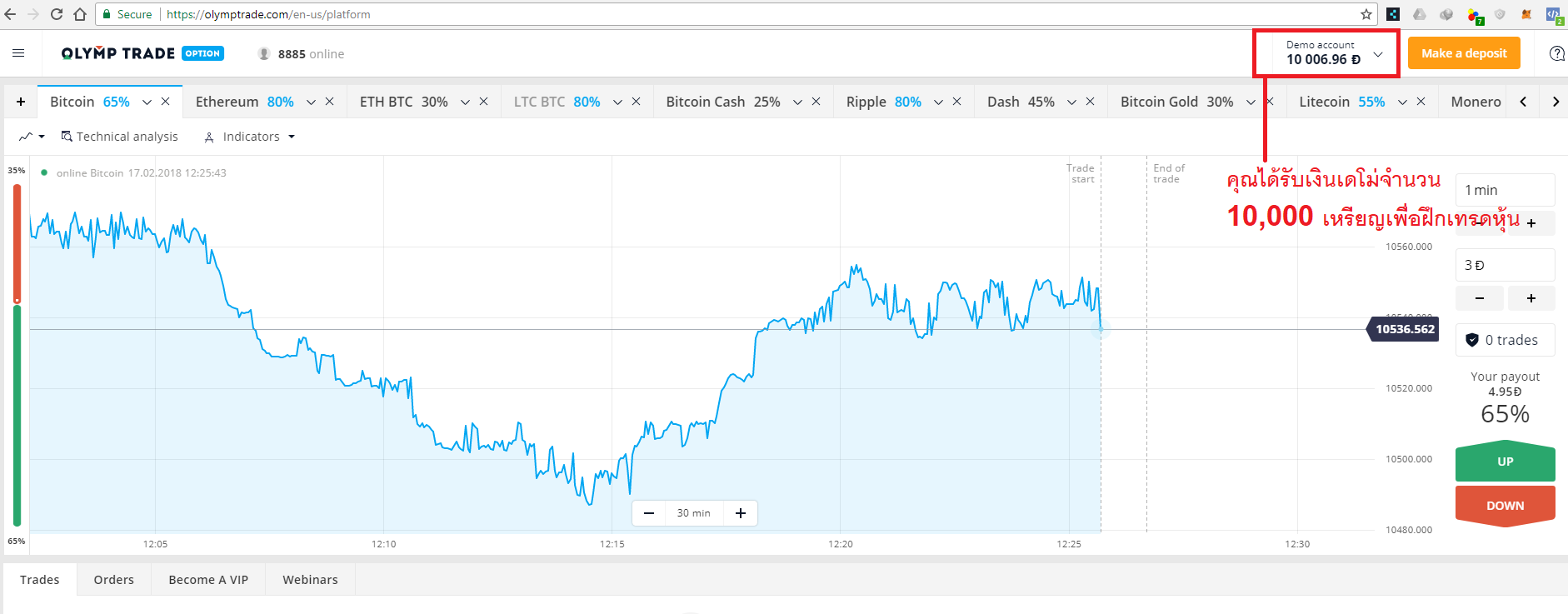Switch to the ETH BTC tab
The width and height of the screenshot is (1568, 614).
point(403,102)
